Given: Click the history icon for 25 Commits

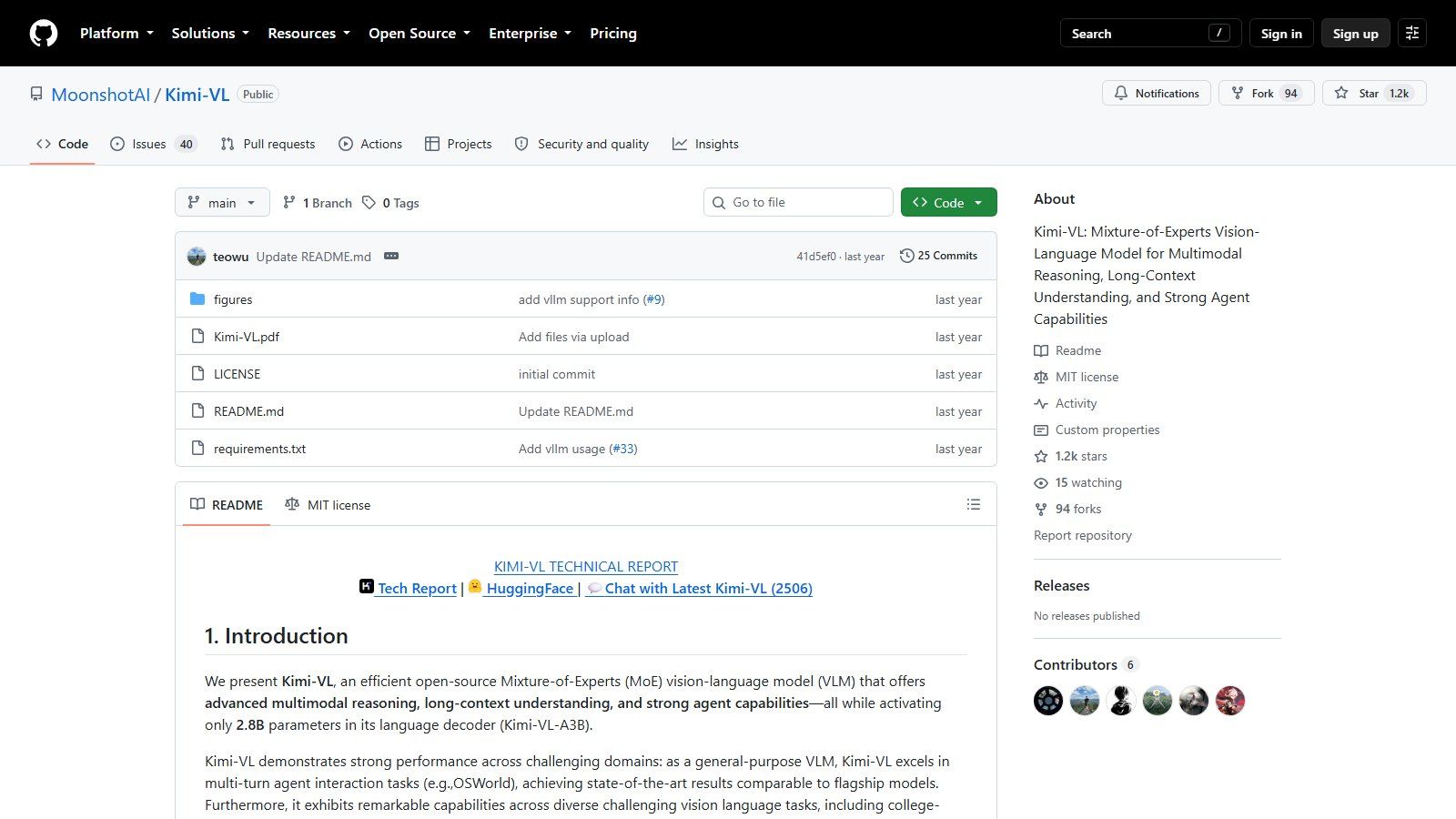Looking at the screenshot, I should pyautogui.click(x=906, y=256).
